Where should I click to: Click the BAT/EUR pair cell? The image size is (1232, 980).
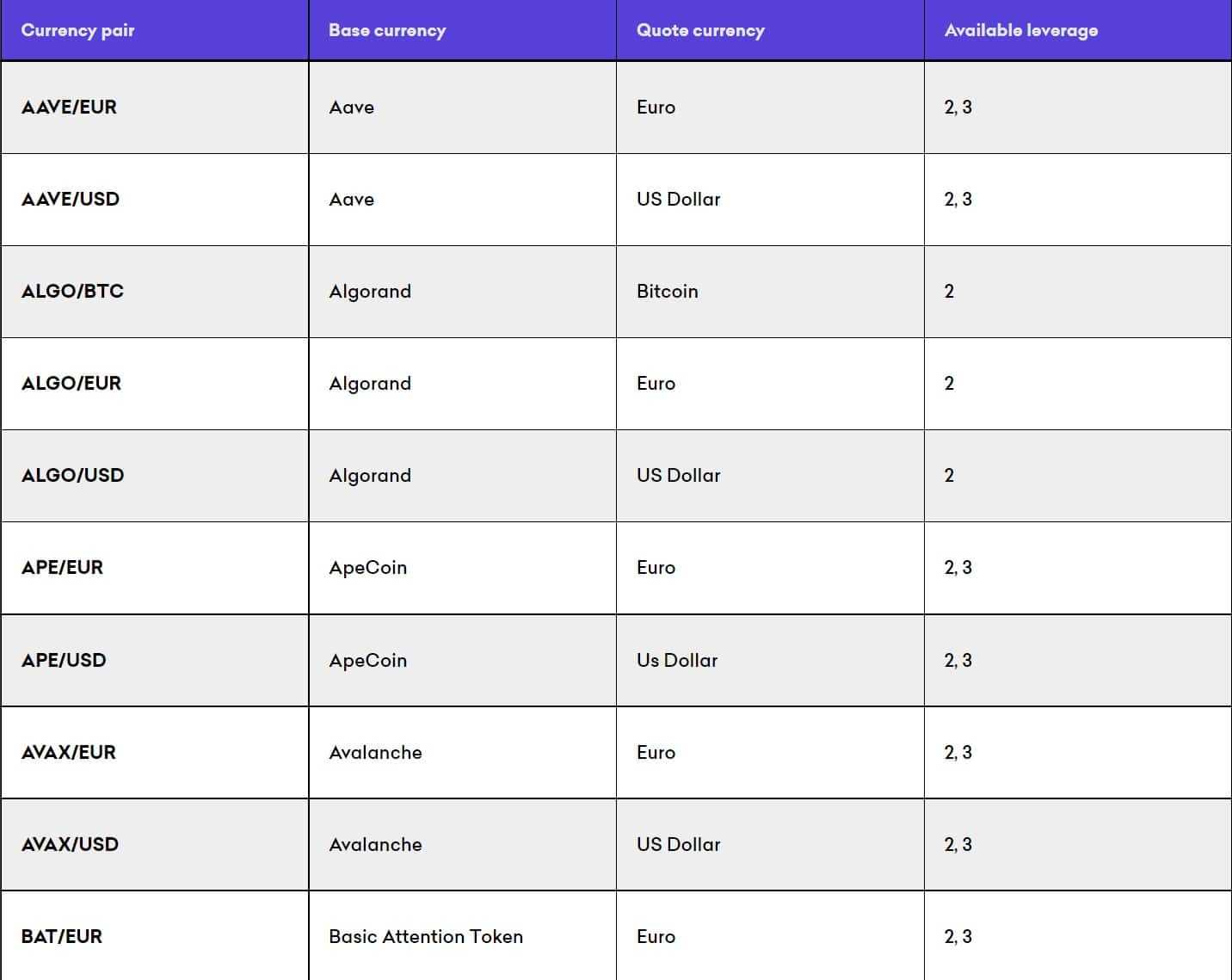point(62,937)
